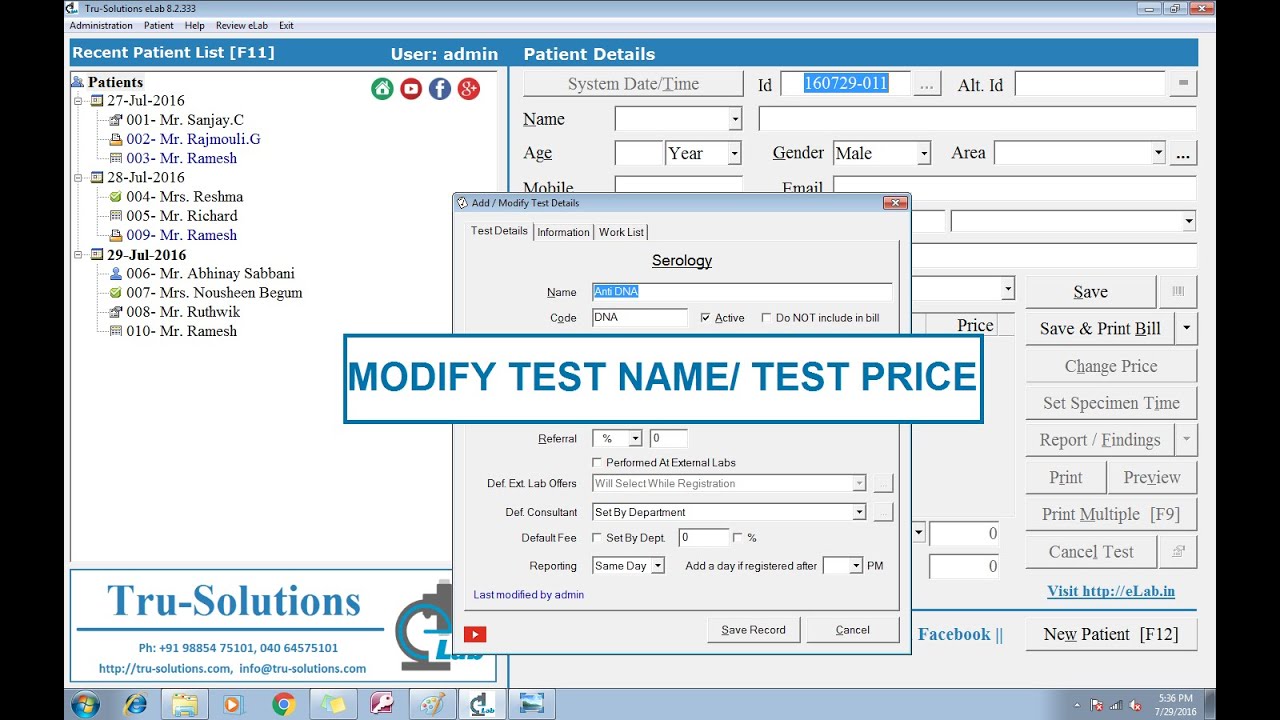Open Google Chrome from the taskbar
The image size is (1280, 720).
pyautogui.click(x=283, y=704)
